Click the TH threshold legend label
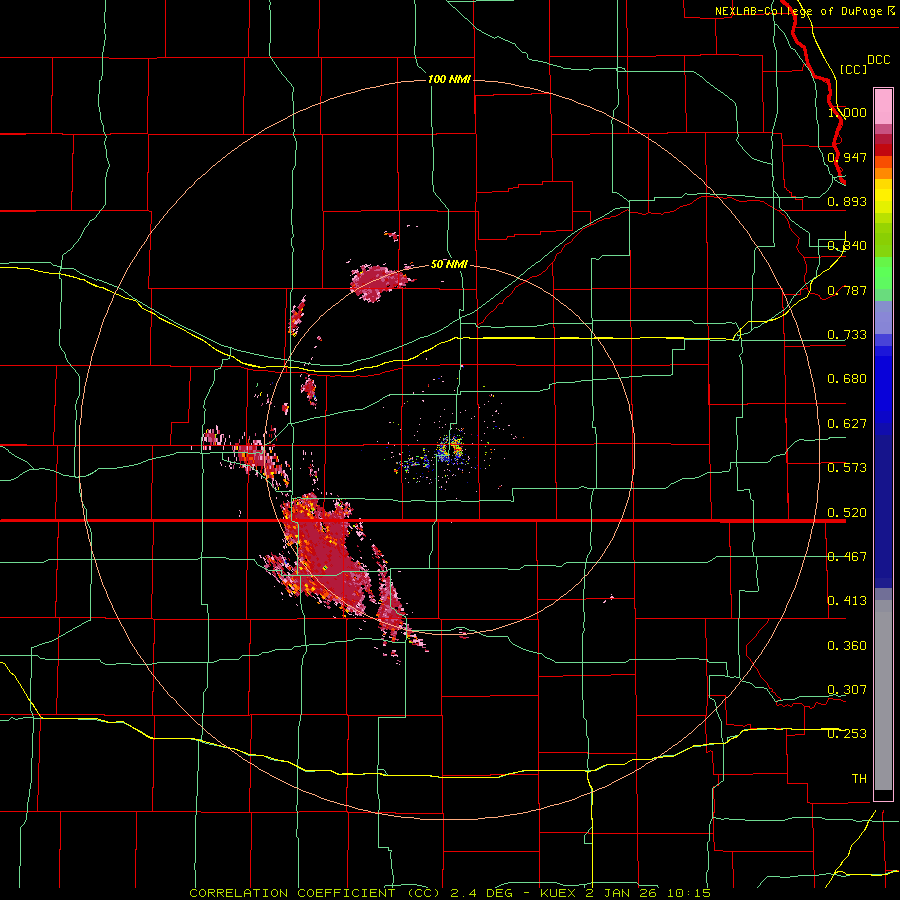Screen dimensions: 900x900 pyautogui.click(x=859, y=779)
